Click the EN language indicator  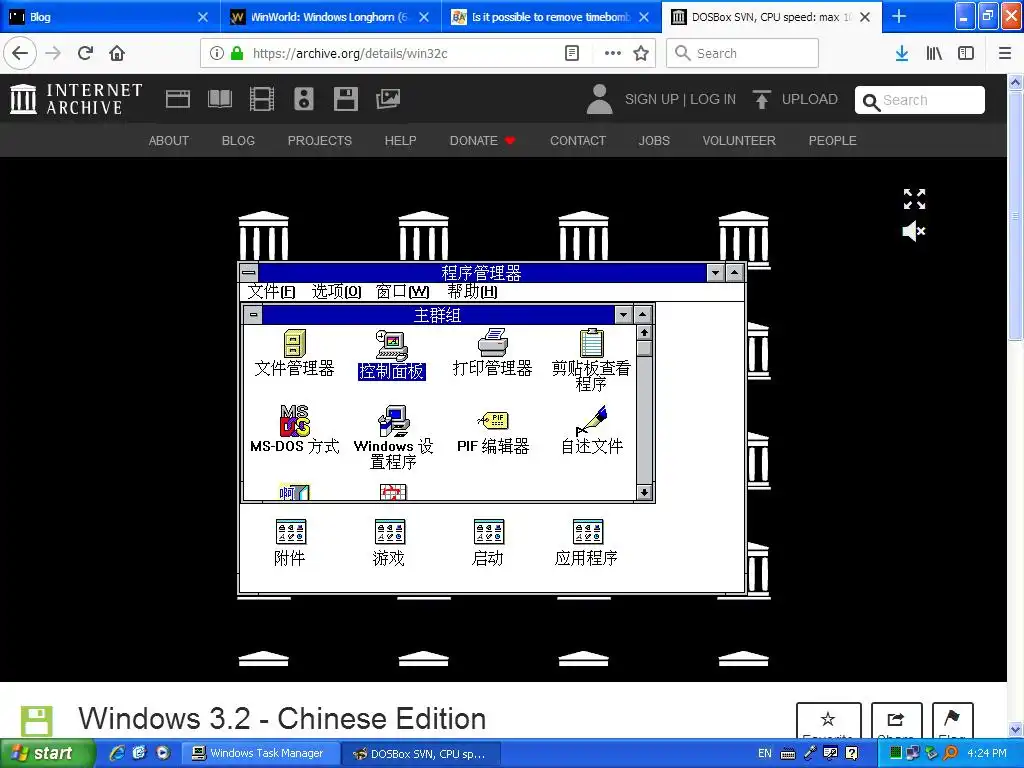(x=765, y=754)
